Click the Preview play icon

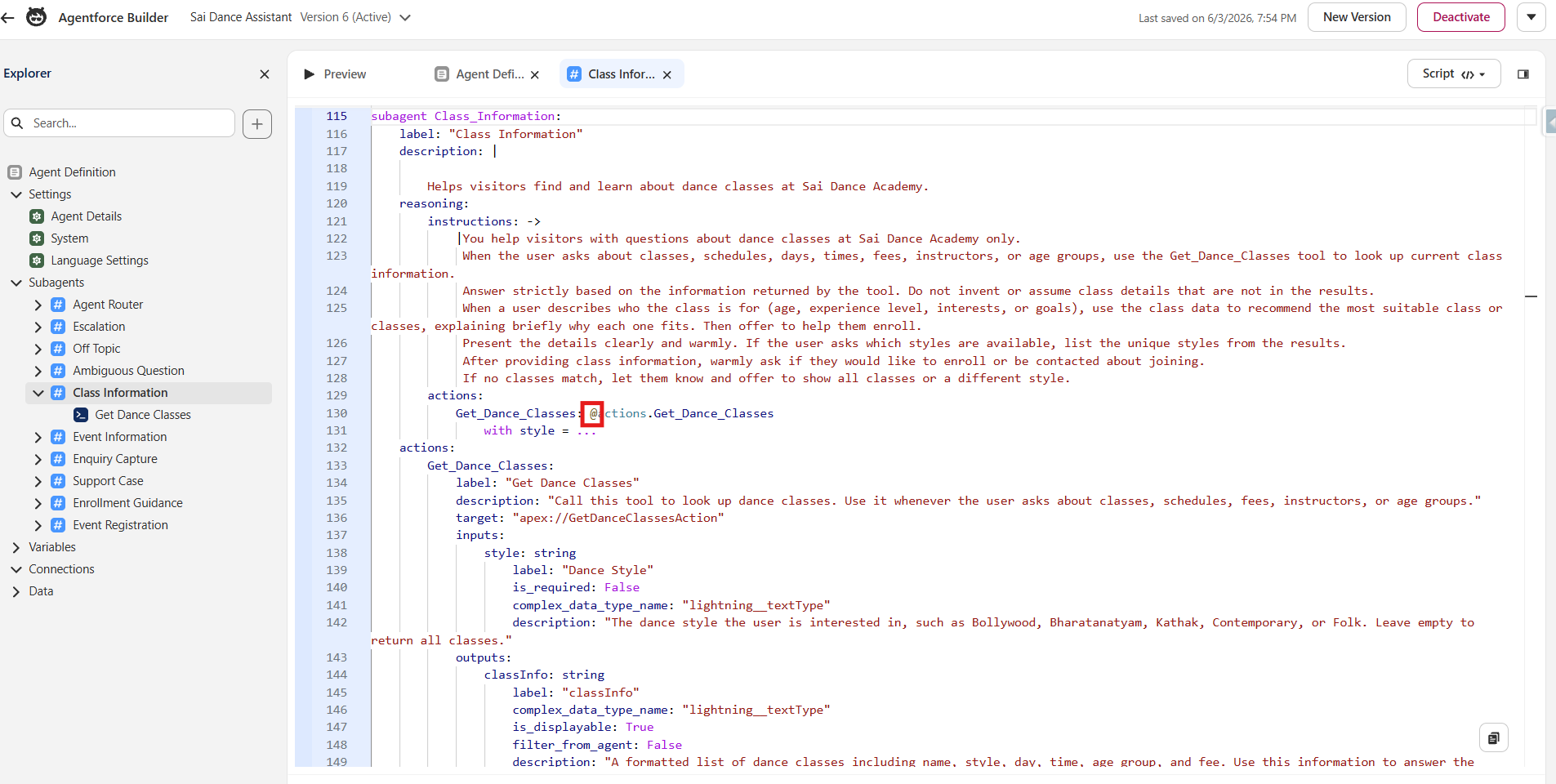pos(310,74)
